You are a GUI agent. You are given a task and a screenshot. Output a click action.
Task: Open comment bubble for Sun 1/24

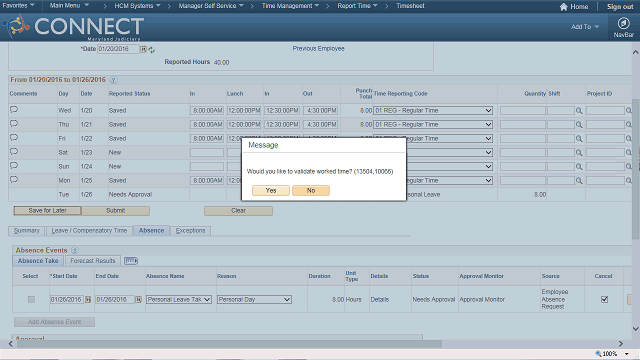pos(14,165)
